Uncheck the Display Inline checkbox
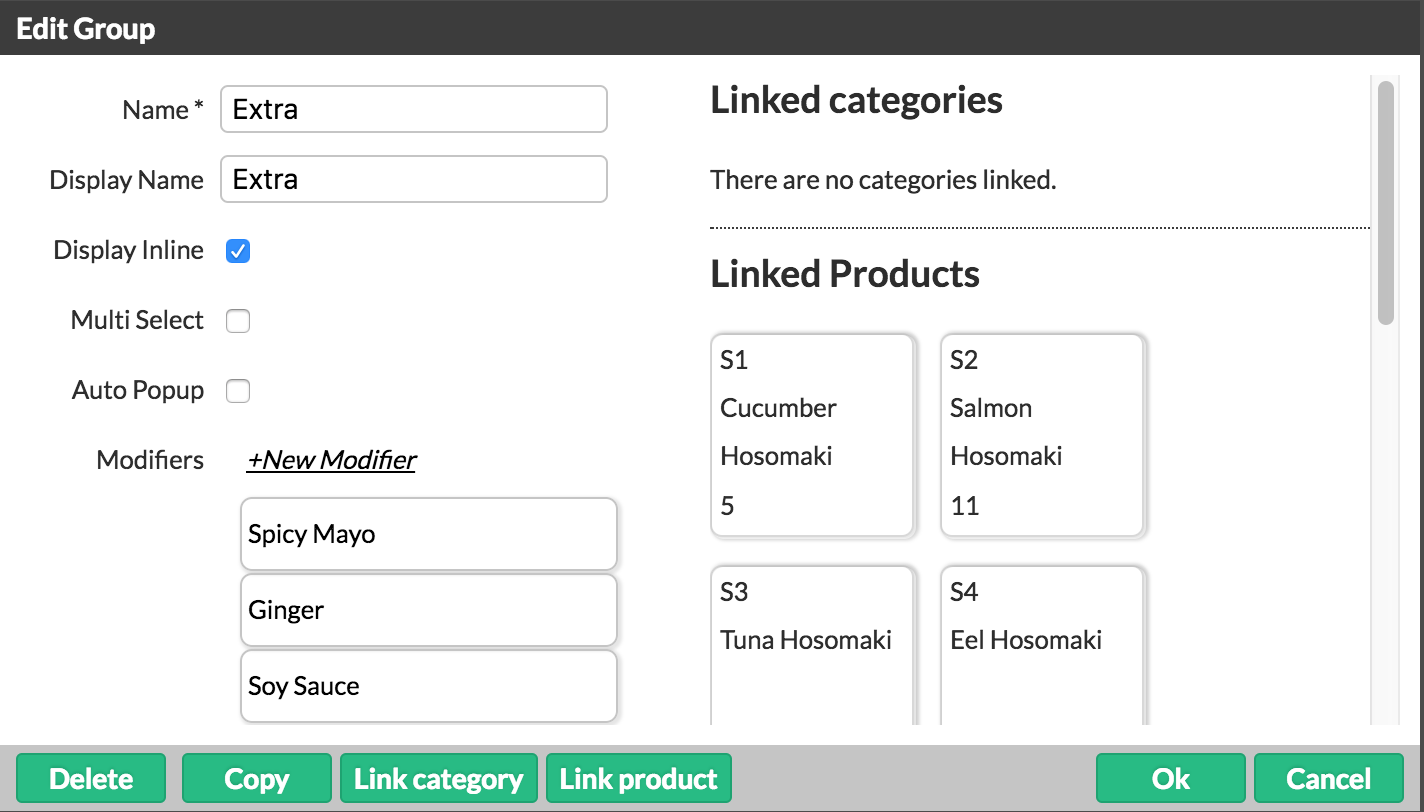The height and width of the screenshot is (812, 1424). click(x=238, y=251)
